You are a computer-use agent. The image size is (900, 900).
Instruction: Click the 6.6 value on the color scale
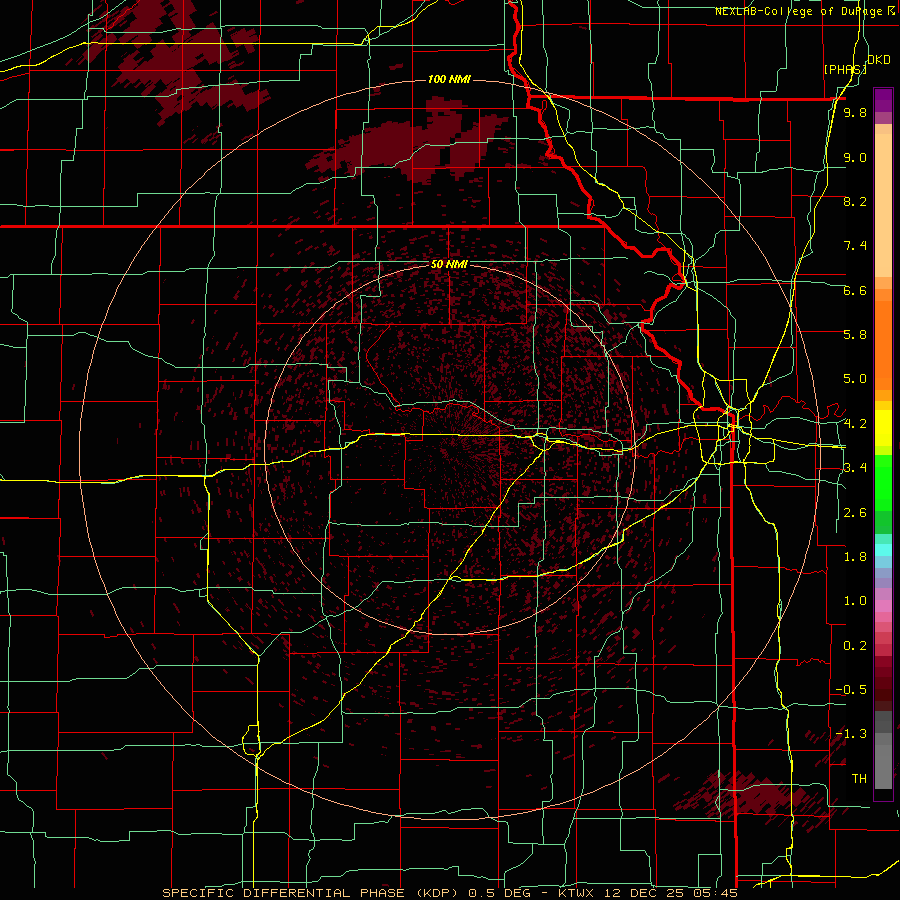[855, 290]
